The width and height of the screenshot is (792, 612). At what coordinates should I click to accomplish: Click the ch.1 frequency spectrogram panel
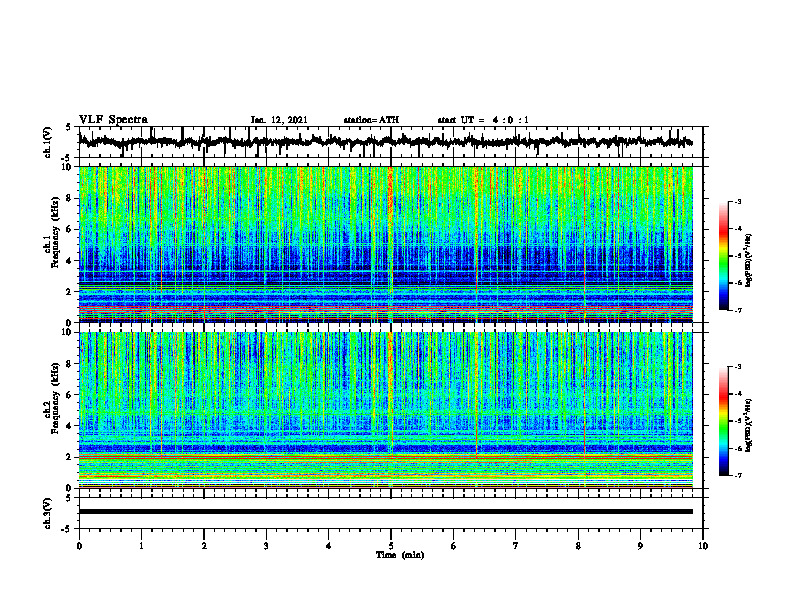(386, 244)
